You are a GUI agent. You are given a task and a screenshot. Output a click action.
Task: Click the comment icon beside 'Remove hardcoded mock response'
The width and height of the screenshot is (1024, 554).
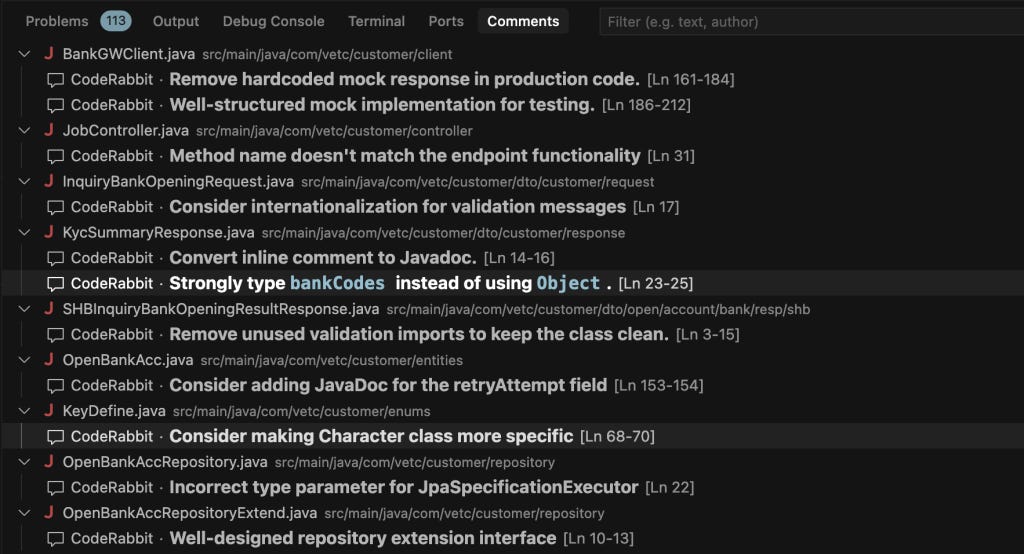point(56,80)
